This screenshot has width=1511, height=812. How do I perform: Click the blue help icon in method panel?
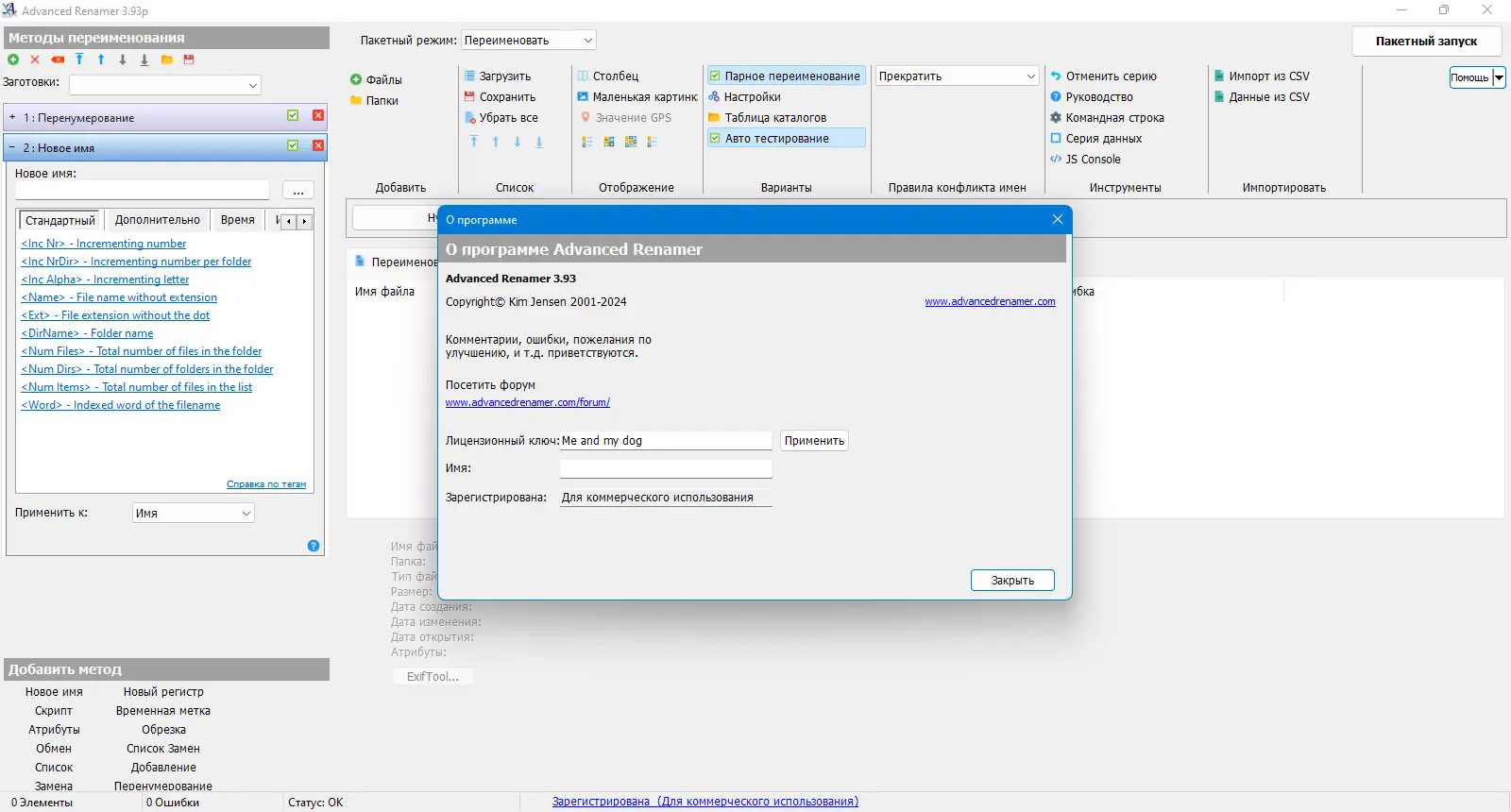(x=314, y=546)
